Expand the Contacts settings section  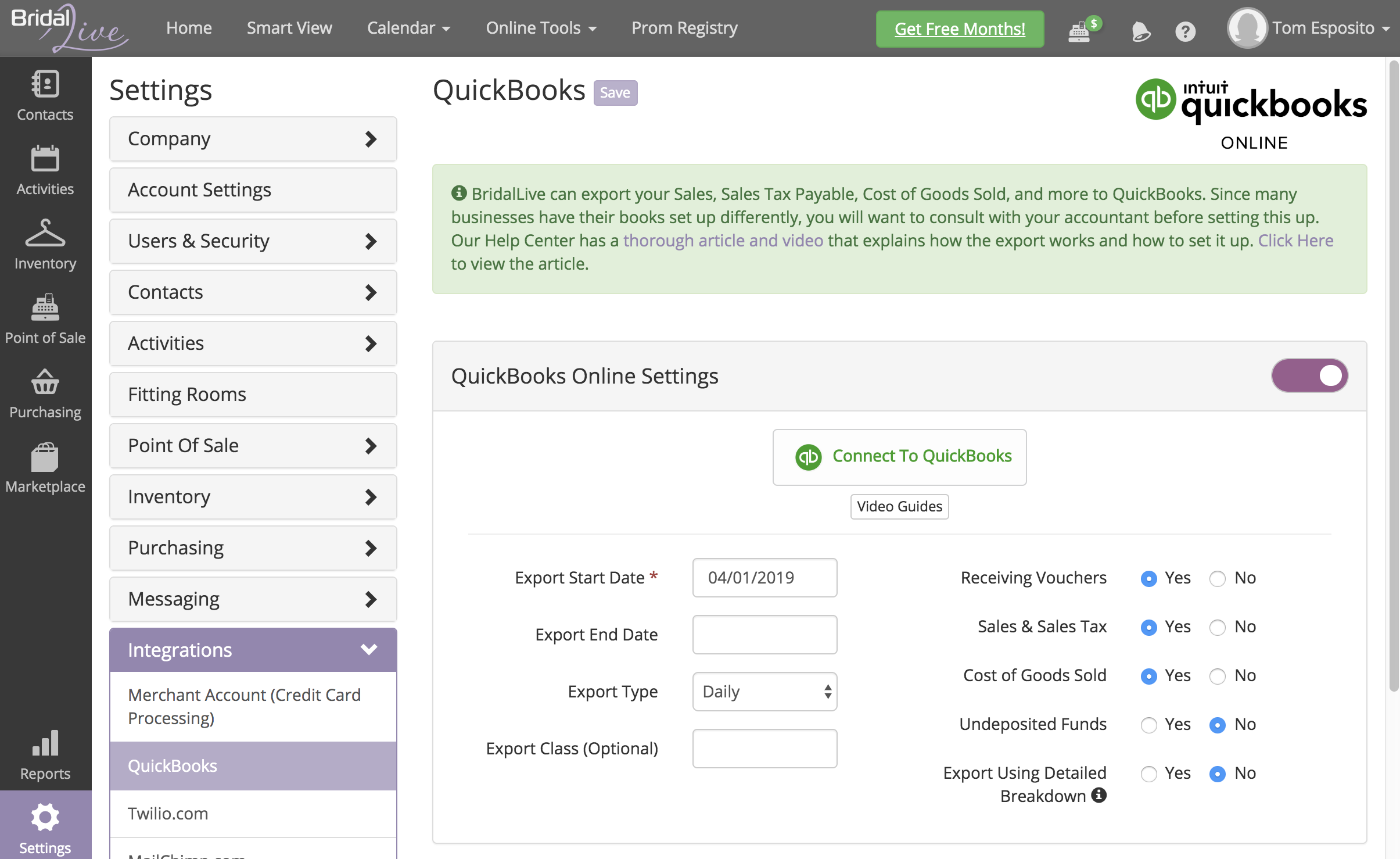252,291
